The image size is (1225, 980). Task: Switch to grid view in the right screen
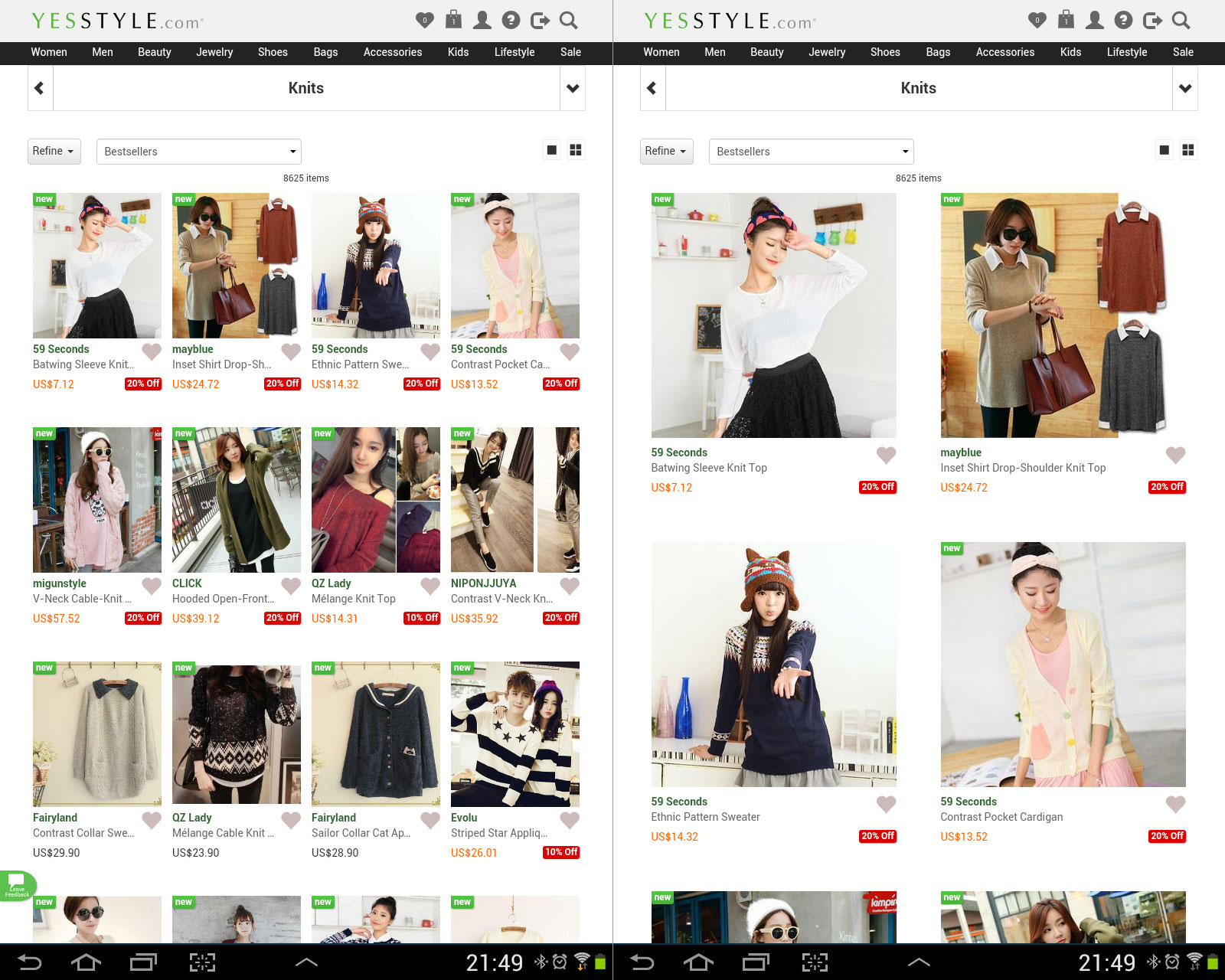point(1188,150)
